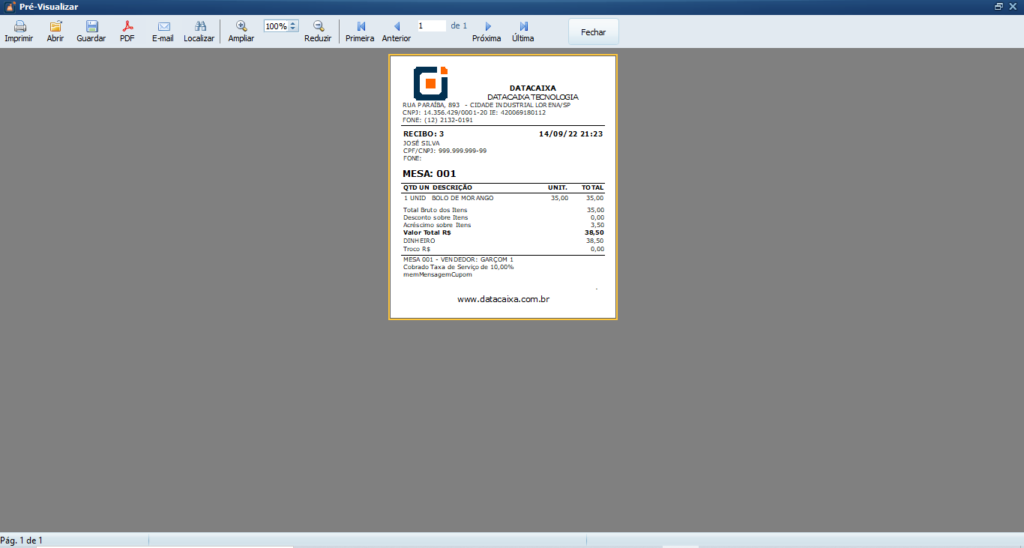Click the page number input field

tap(431, 26)
